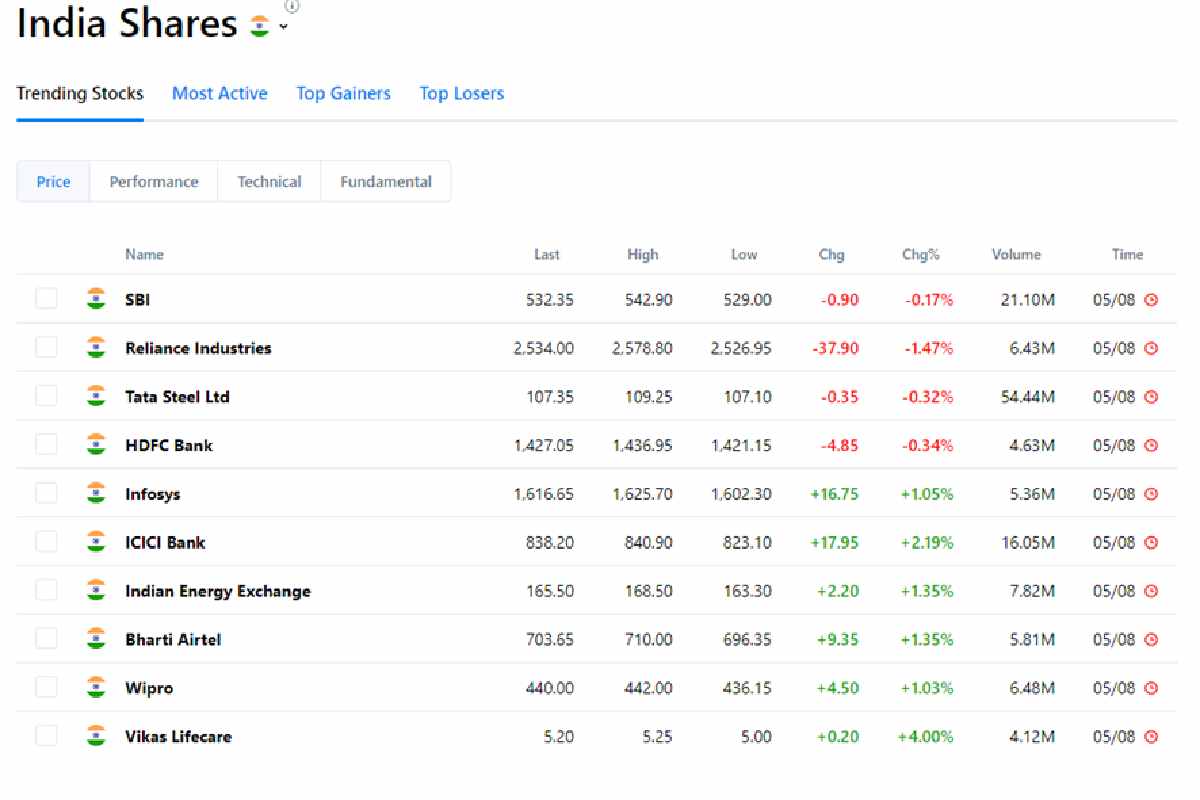The image size is (1200, 800).
Task: Open the Indian Energy Exchange stock link
Action: (218, 591)
